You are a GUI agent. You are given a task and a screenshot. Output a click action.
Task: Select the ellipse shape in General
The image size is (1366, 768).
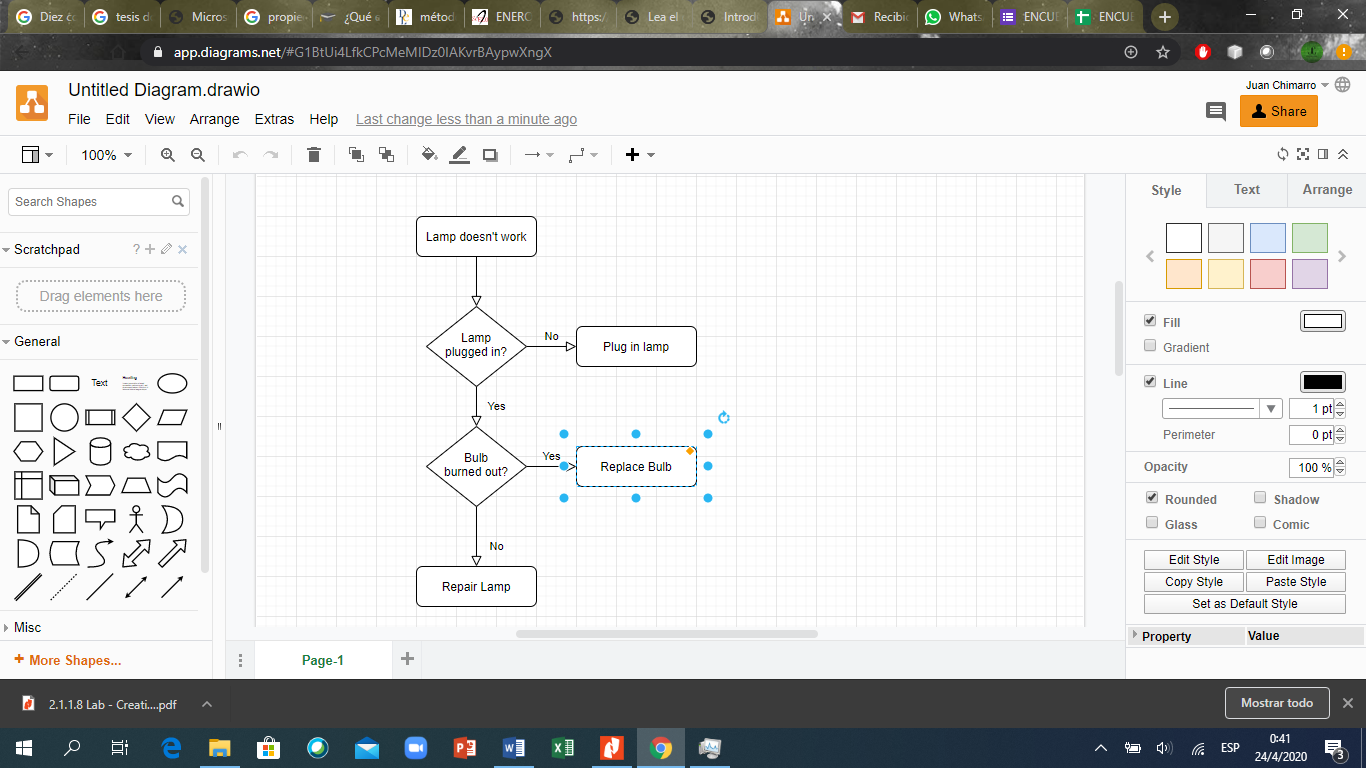pos(172,383)
